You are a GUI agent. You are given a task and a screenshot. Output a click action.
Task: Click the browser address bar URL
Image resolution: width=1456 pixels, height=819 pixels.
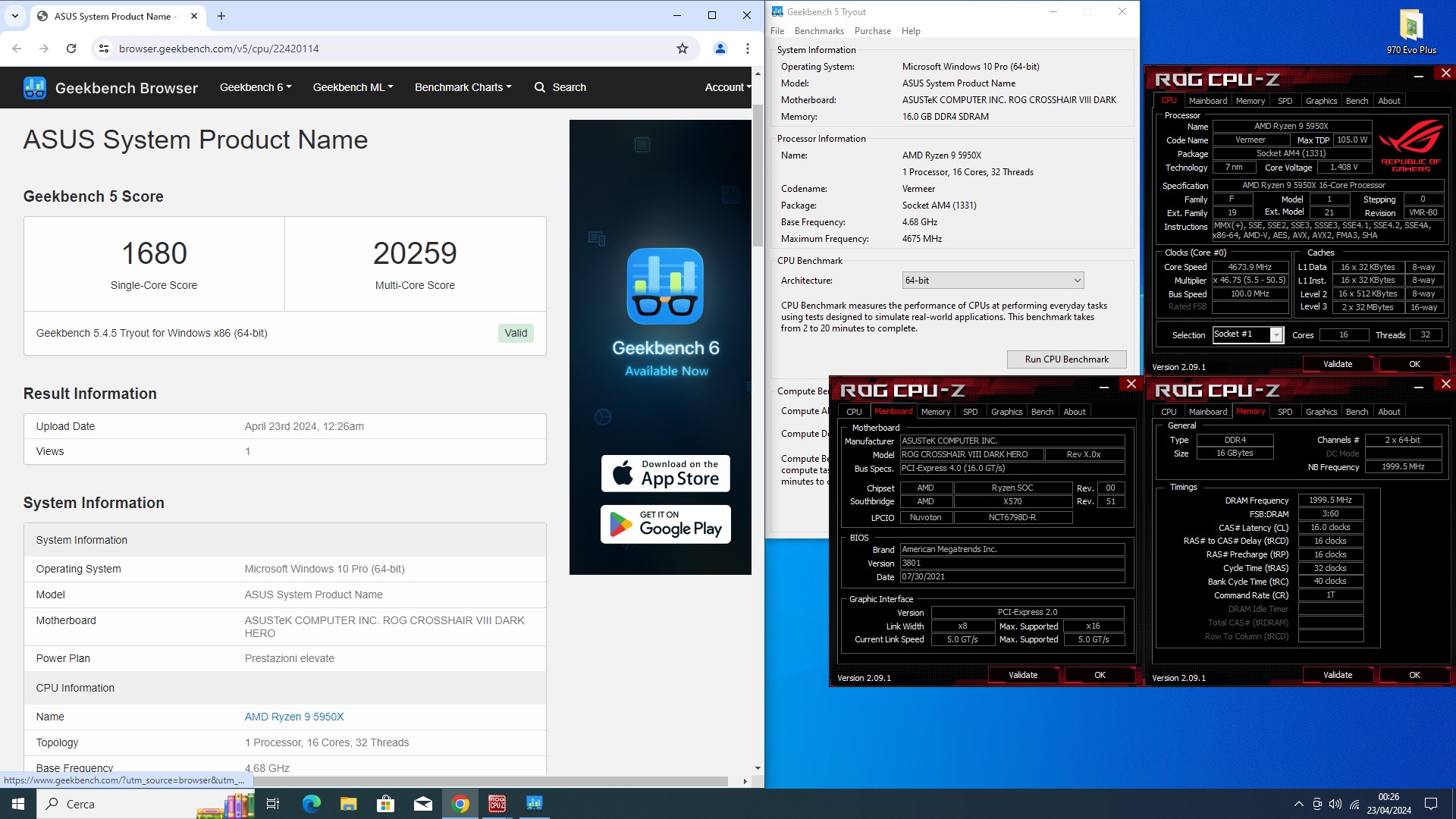tap(219, 49)
